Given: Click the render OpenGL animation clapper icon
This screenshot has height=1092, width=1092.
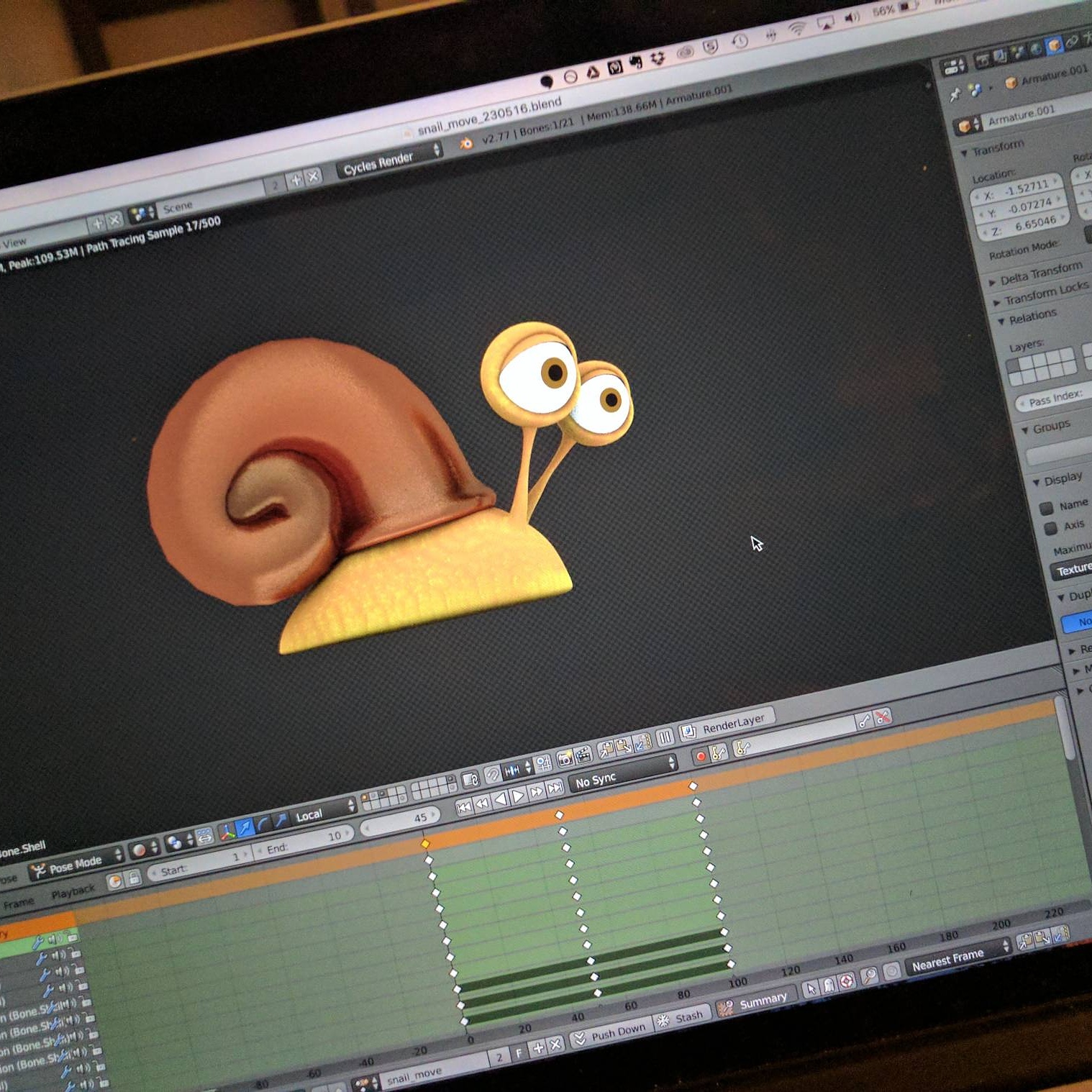Looking at the screenshot, I should pos(583,754).
